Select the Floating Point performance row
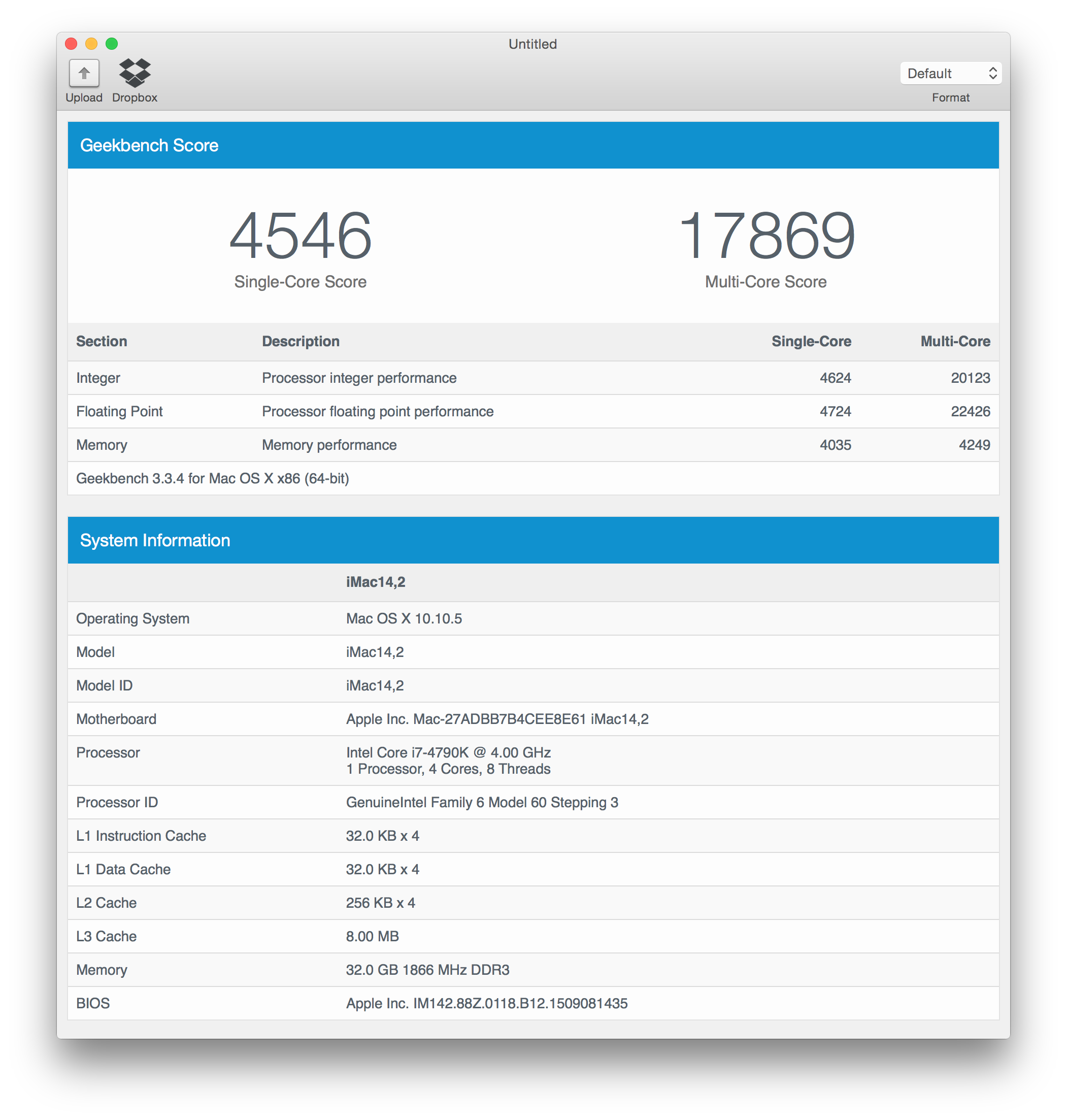The height and width of the screenshot is (1120, 1067). point(377,411)
